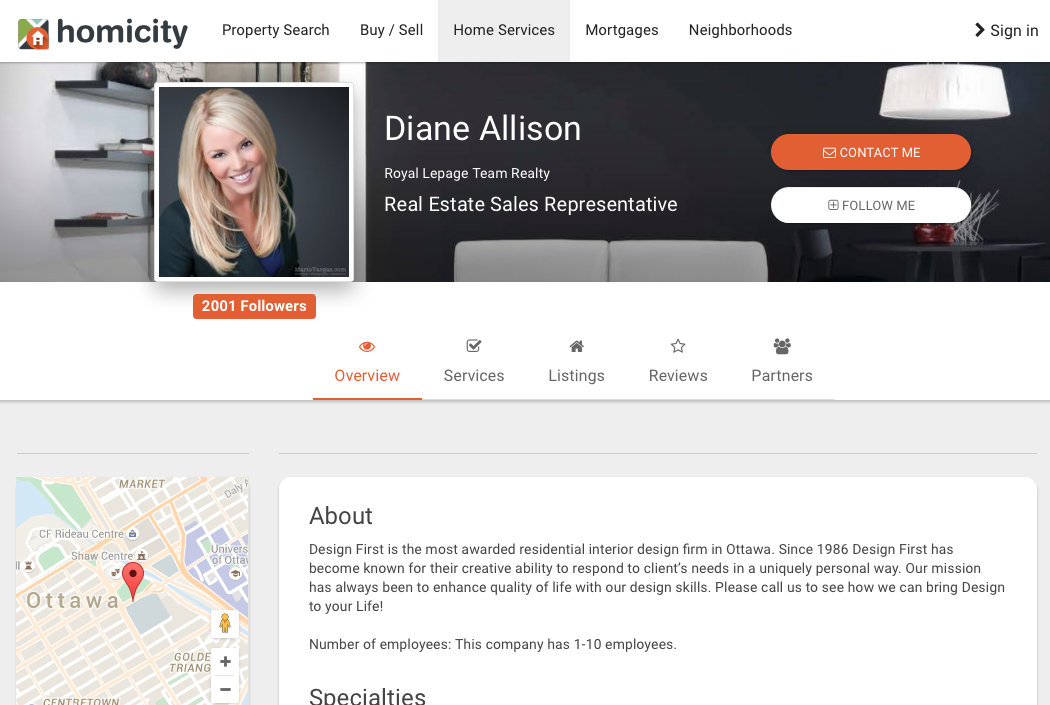Click the homicity house logo icon
This screenshot has height=705, width=1050.
pyautogui.click(x=33, y=33)
